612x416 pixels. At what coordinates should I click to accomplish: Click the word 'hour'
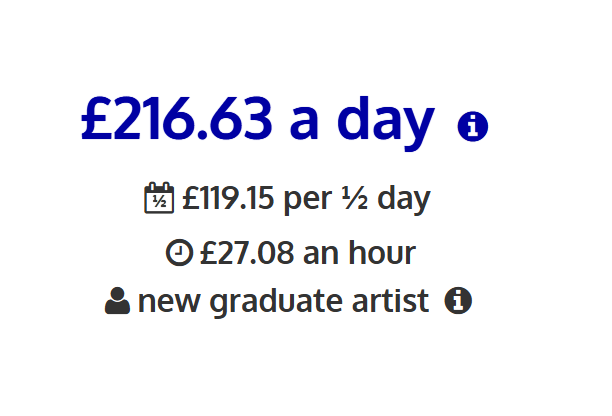point(382,253)
